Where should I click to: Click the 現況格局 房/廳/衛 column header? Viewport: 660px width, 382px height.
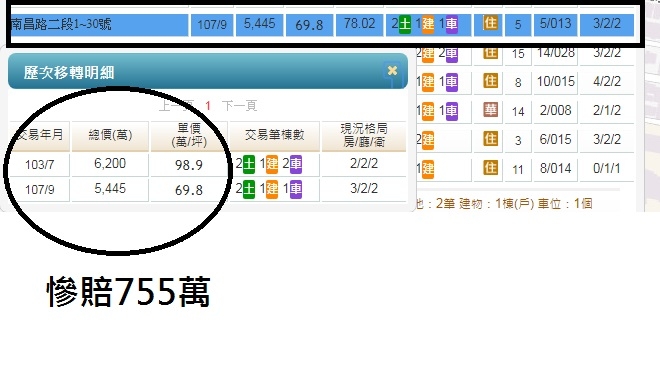(x=364, y=135)
